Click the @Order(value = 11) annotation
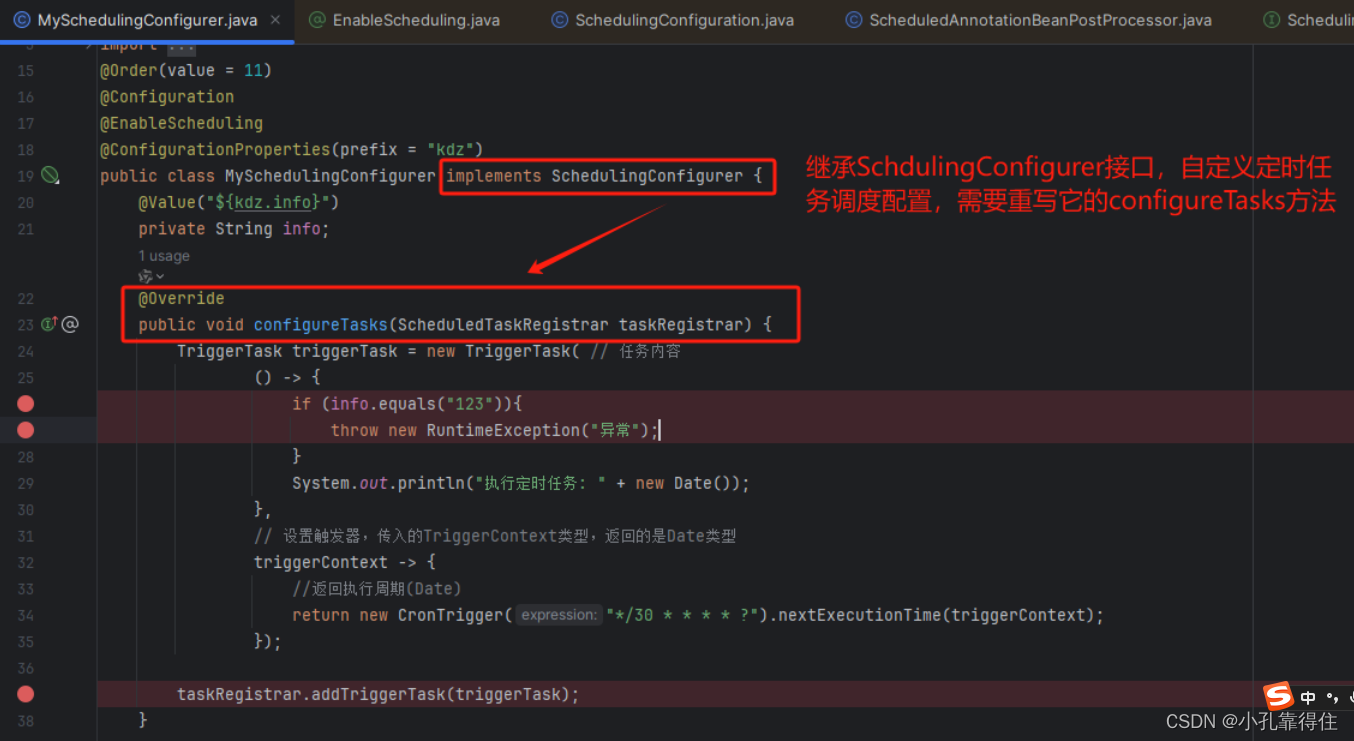Image resolution: width=1354 pixels, height=741 pixels. [x=186, y=70]
